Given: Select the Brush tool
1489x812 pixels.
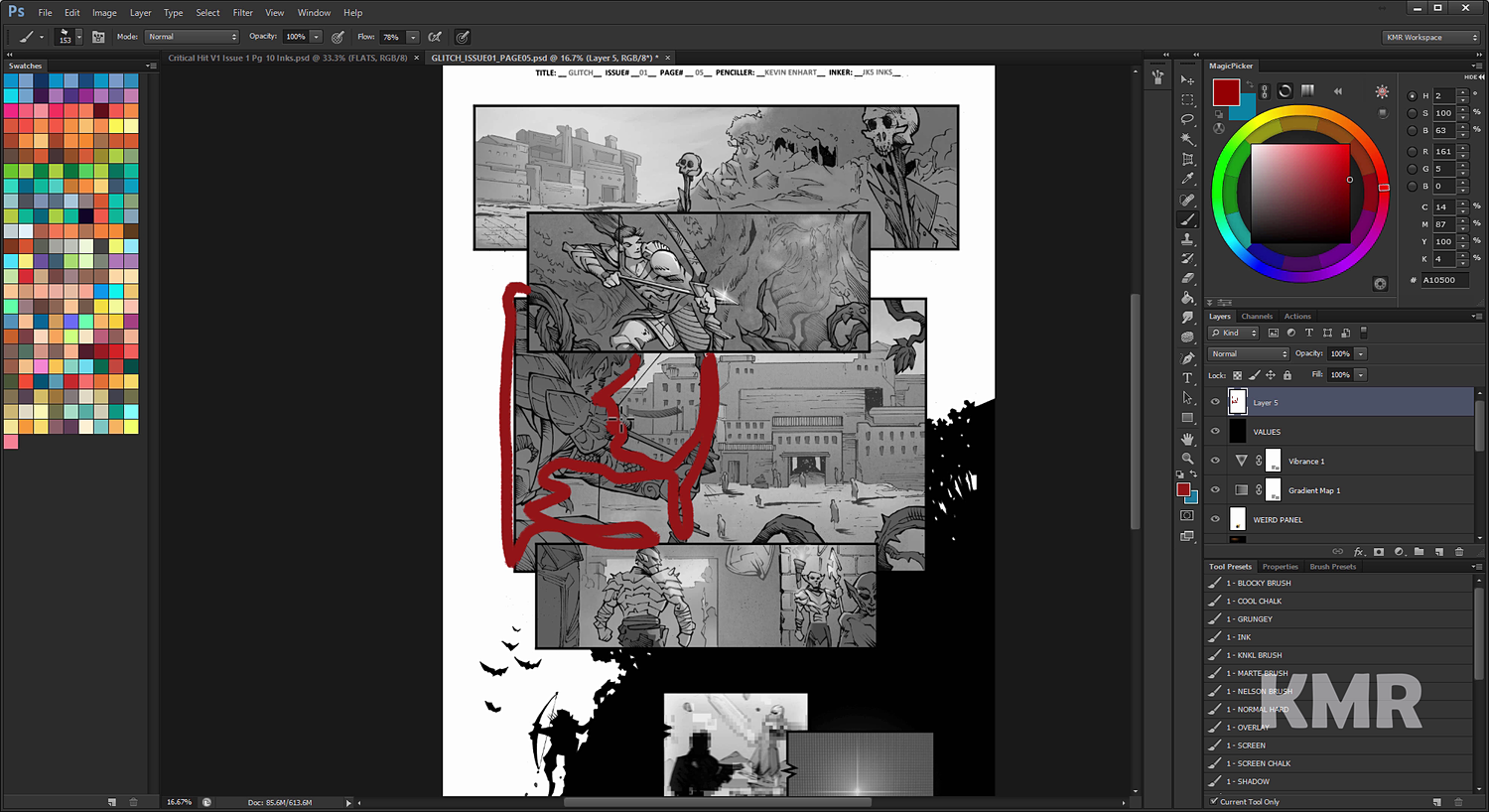Looking at the screenshot, I should pyautogui.click(x=1187, y=219).
